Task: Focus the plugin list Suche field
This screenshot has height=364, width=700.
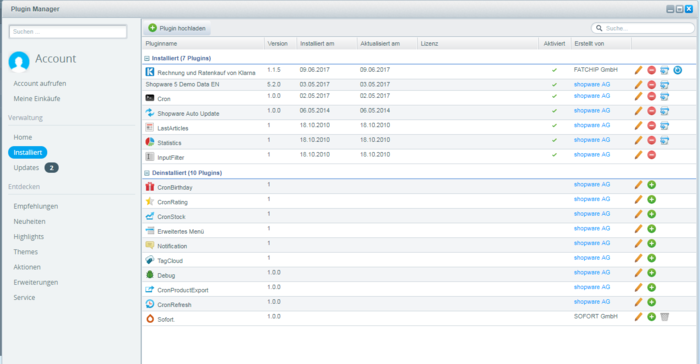Action: 643,28
